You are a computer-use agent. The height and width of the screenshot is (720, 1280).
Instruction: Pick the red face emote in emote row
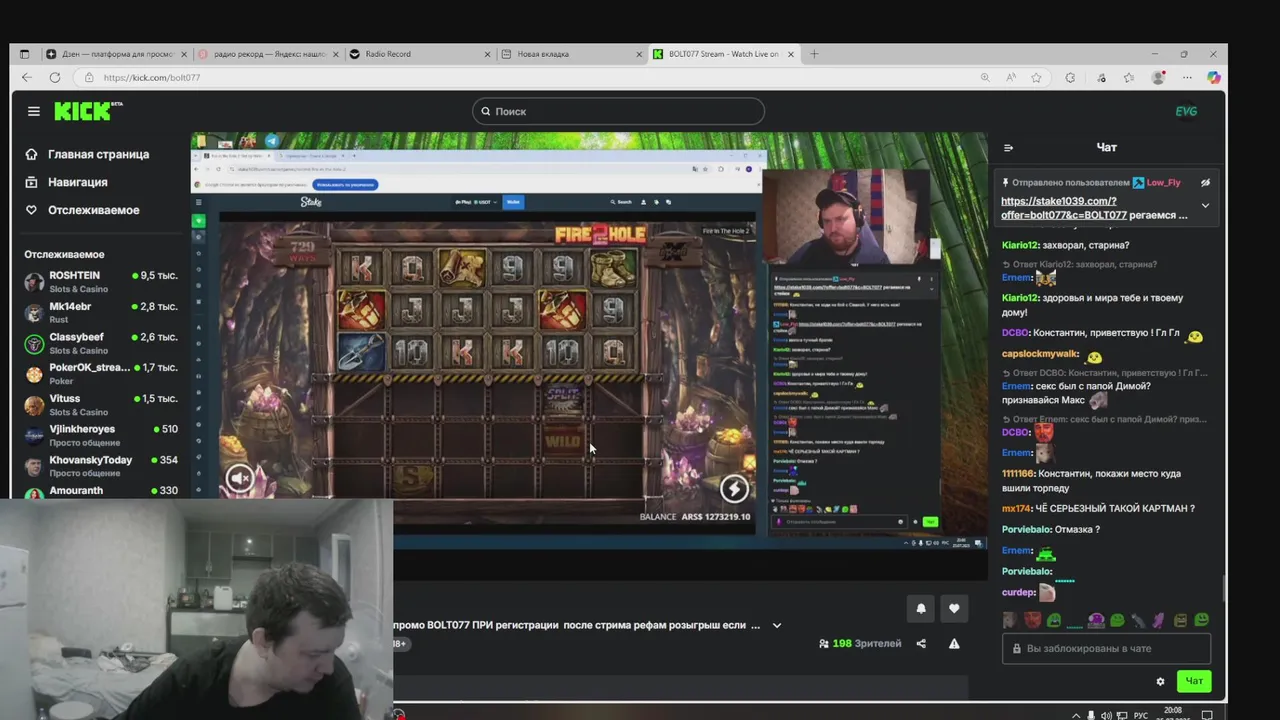(x=1032, y=620)
